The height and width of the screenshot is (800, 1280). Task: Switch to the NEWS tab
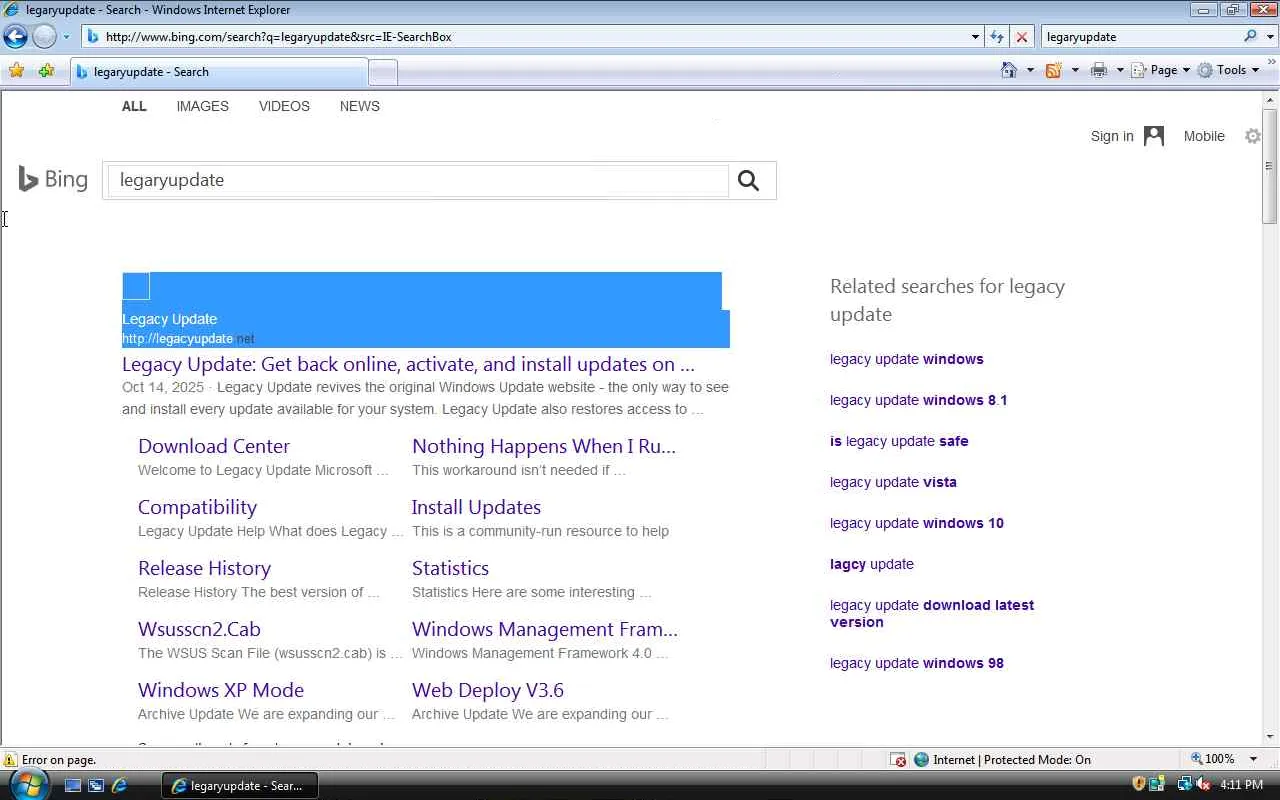tap(360, 106)
